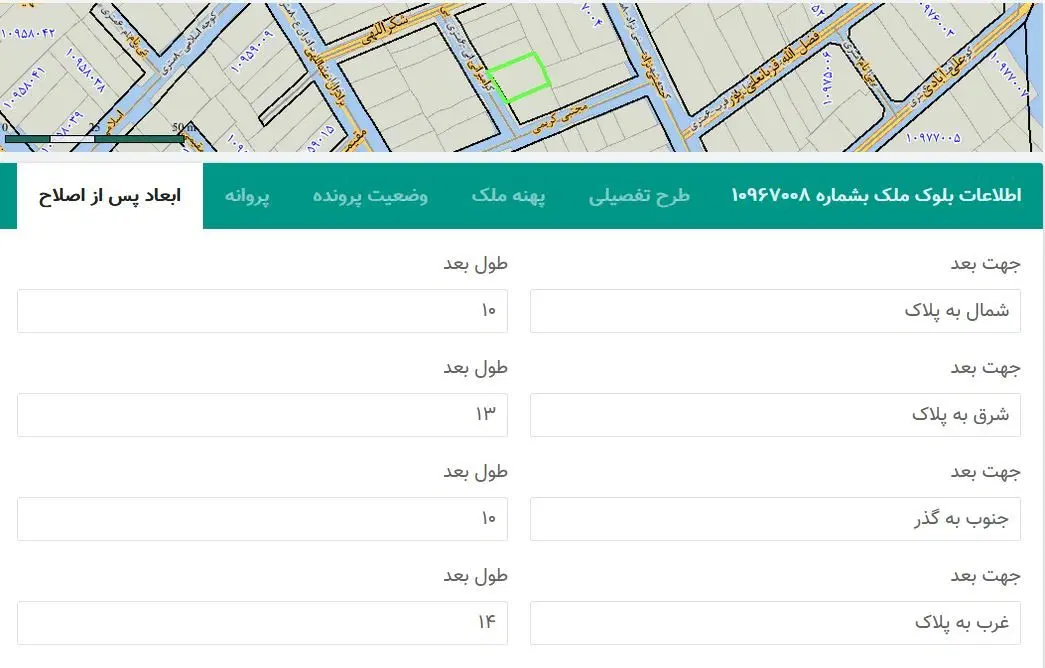Screen dimensions: 1045x668
Task: Open اطلاعات بلوک ملک بشماره ۱۰۹۶۷۰۰۸ tab
Action: pyautogui.click(x=876, y=195)
